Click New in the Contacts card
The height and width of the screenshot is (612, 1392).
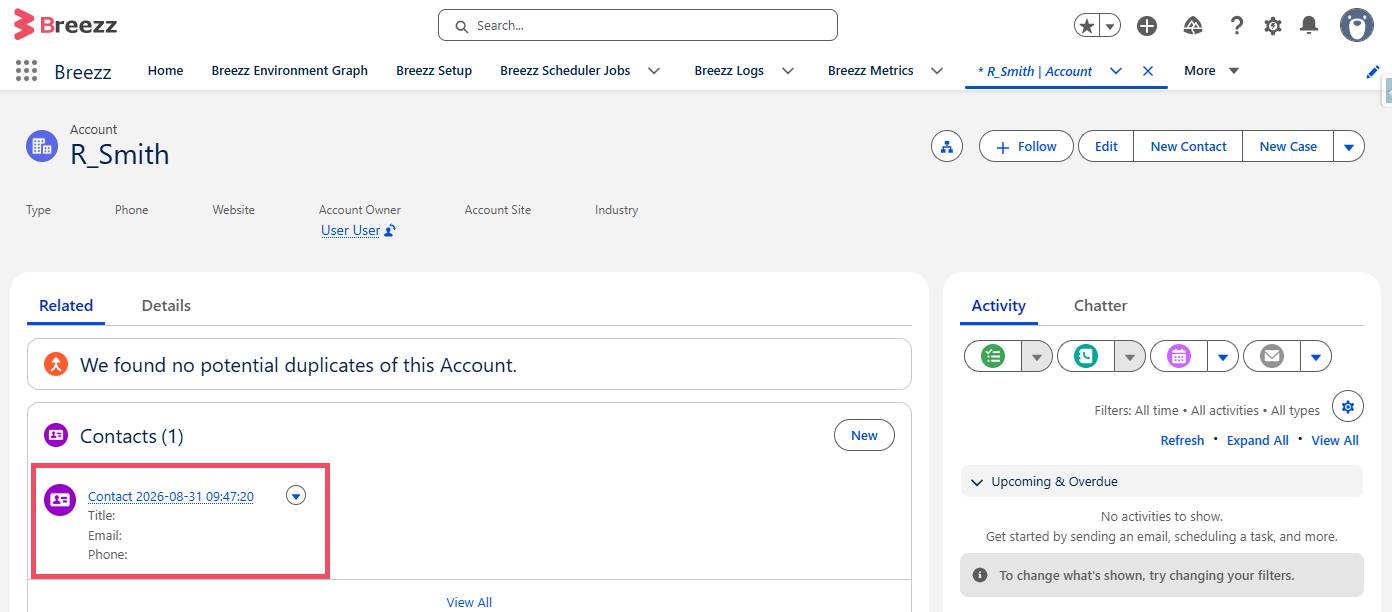point(864,435)
